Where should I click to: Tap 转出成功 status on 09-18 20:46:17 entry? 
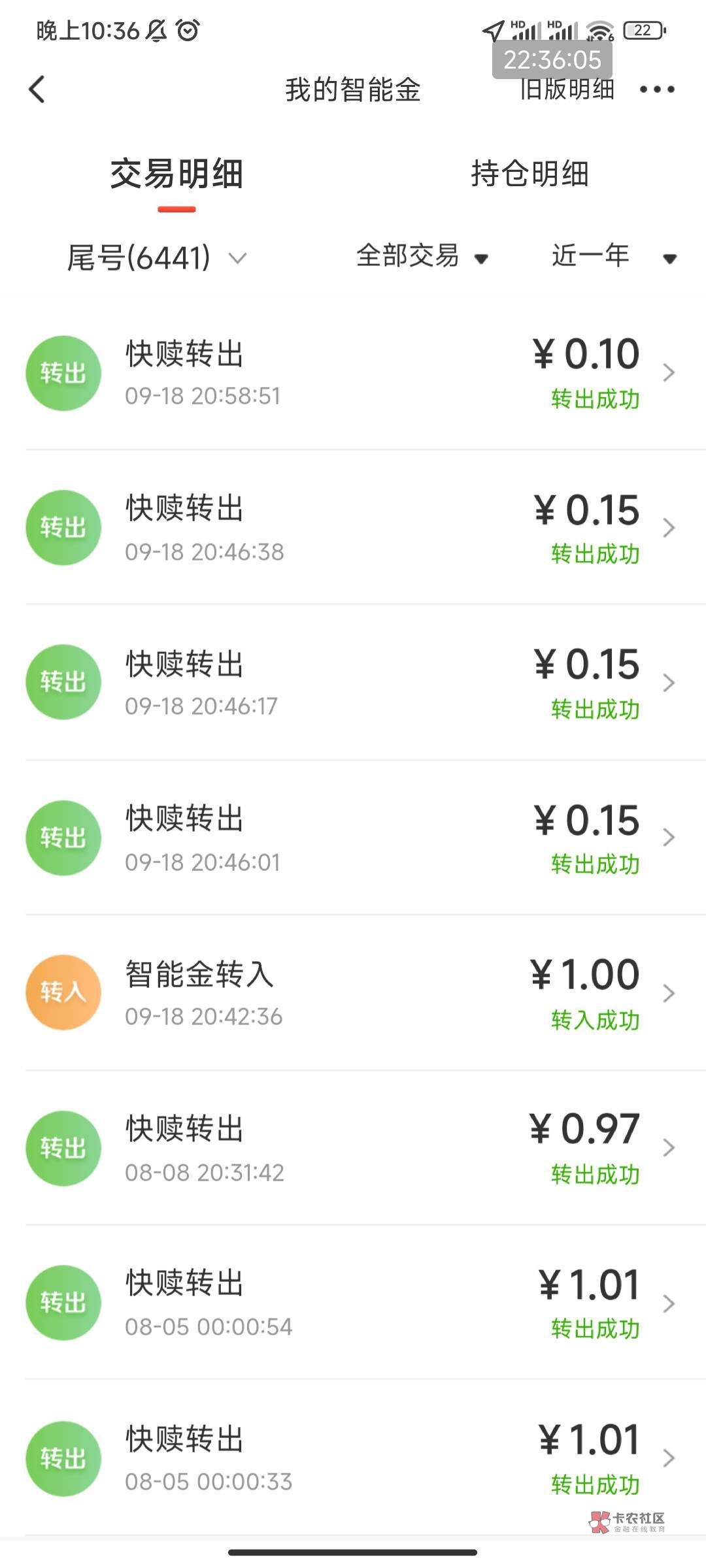[x=595, y=710]
